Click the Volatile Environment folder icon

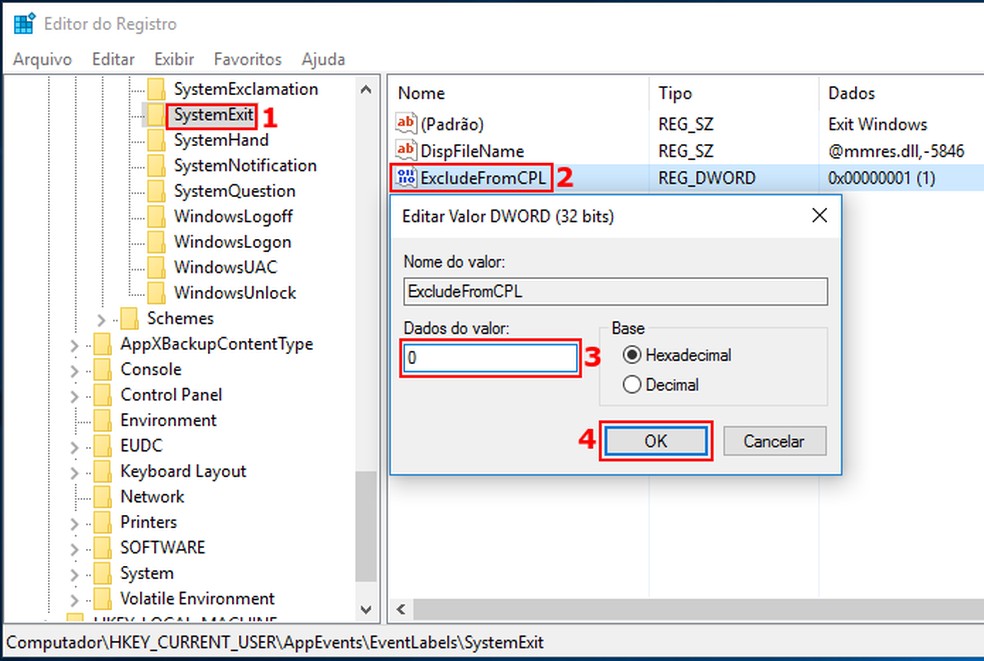pos(102,598)
